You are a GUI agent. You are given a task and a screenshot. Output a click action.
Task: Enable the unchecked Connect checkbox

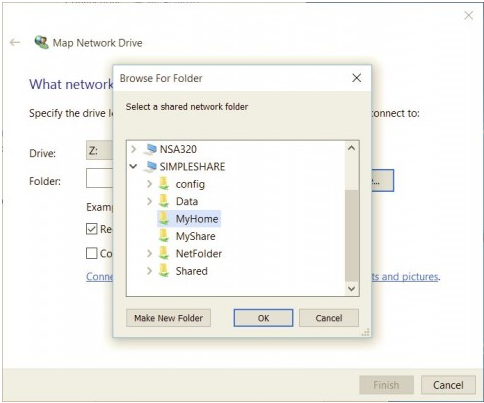91,253
